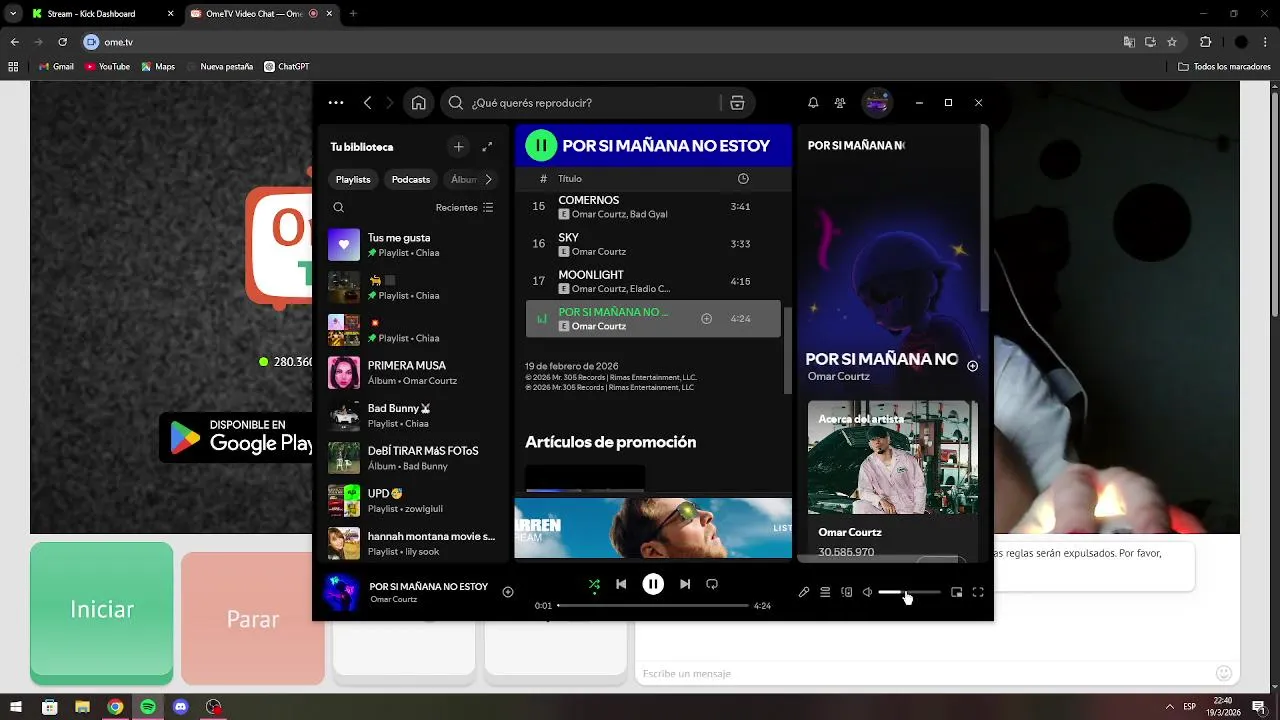1280x720 pixels.
Task: Skip to previous track
Action: pyautogui.click(x=621, y=584)
